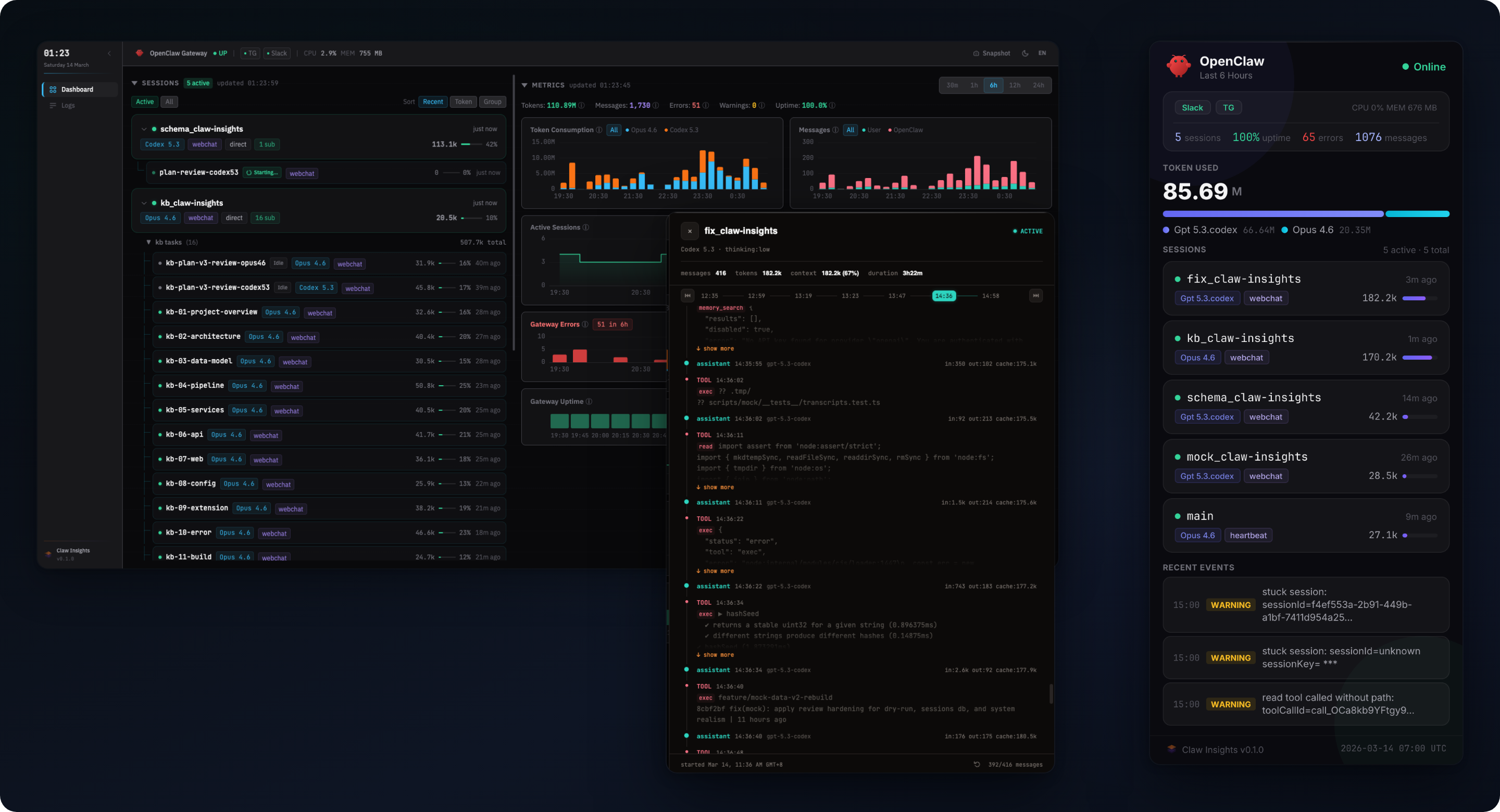Select the 14:36 timeline marker
Viewport: 1500px width, 812px height.
(x=944, y=296)
